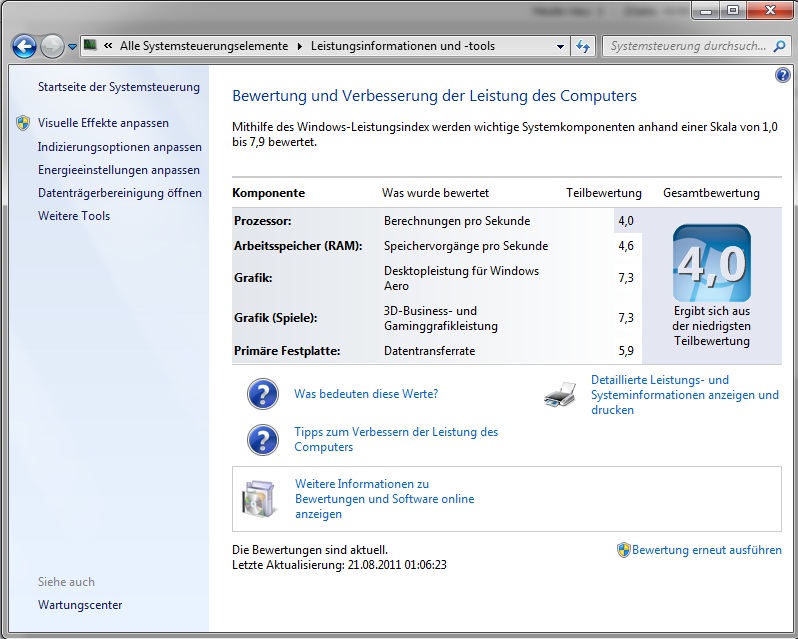Select Alle Systemsteuerungselemente breadcrumb
The width and height of the screenshot is (798, 639).
tap(204, 46)
